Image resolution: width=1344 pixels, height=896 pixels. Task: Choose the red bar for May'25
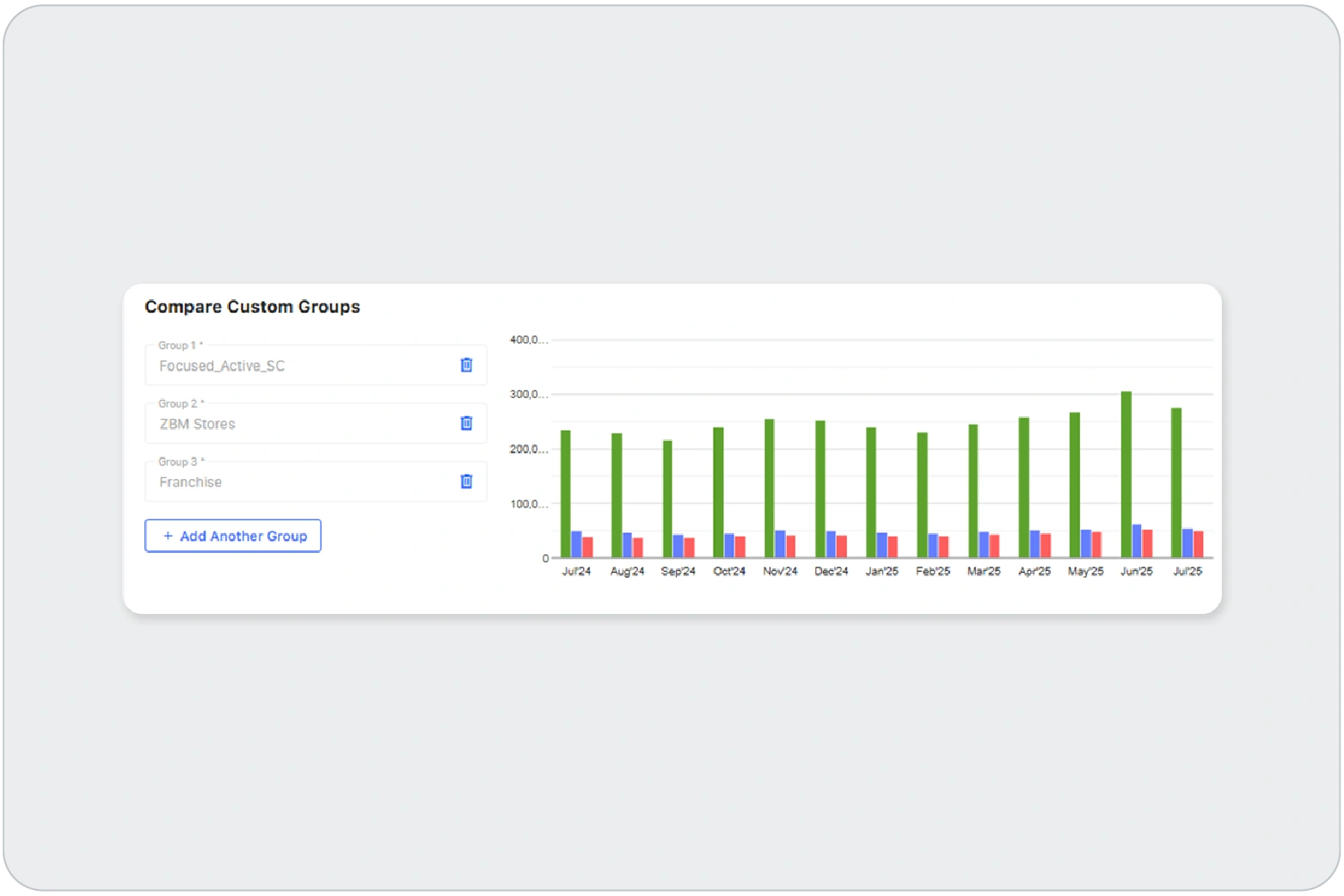[1096, 545]
